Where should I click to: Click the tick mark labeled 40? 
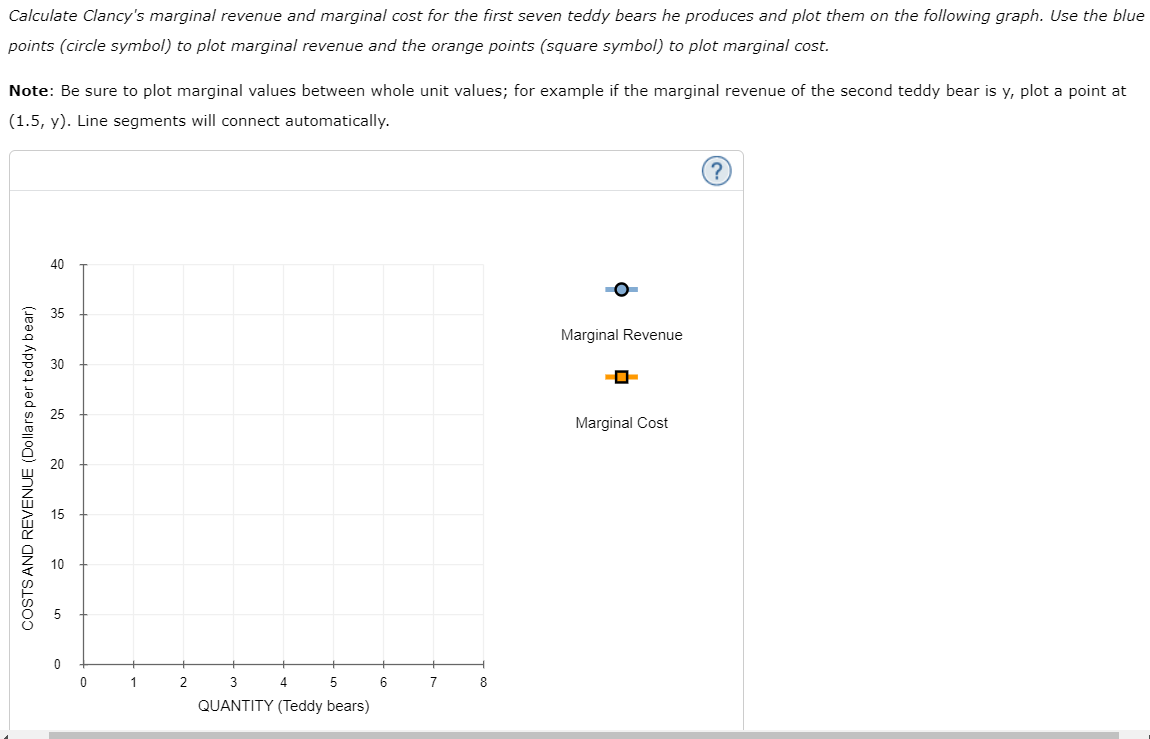(x=83, y=264)
